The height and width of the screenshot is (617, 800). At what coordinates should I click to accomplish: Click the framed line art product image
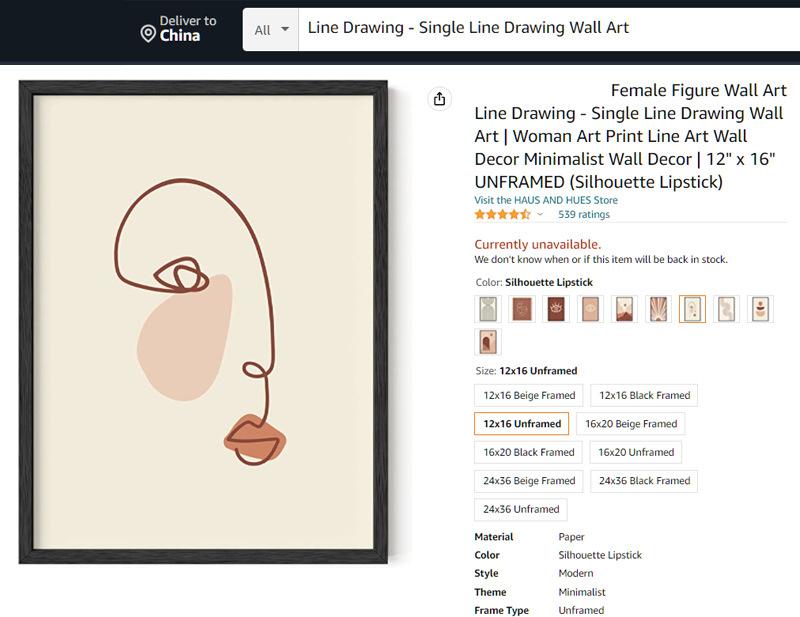pyautogui.click(x=203, y=322)
